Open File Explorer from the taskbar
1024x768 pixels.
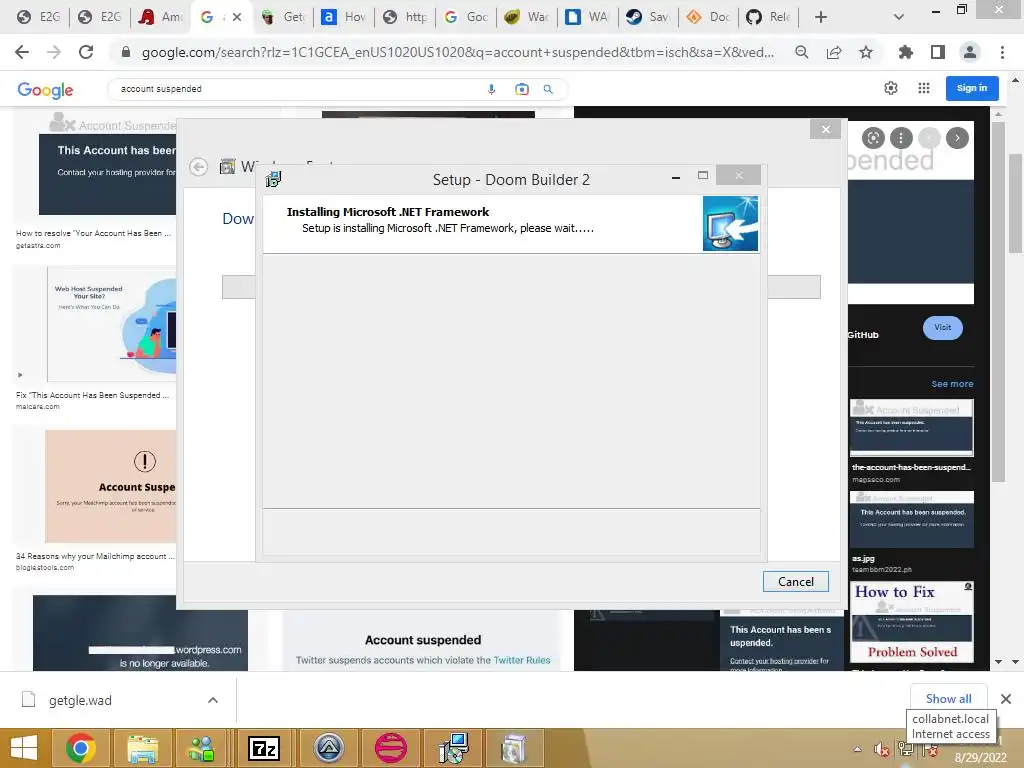click(142, 748)
